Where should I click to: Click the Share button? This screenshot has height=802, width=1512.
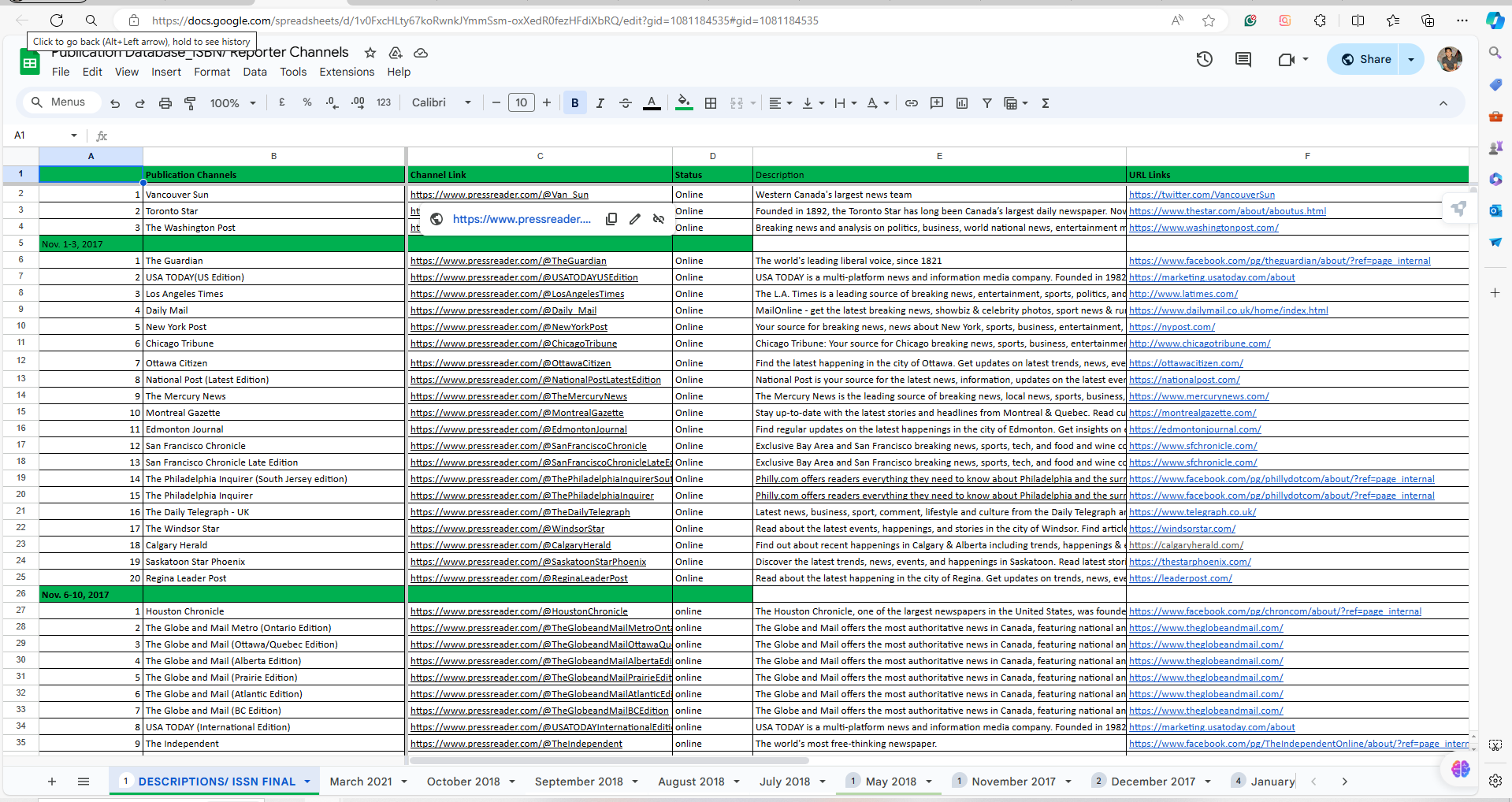tap(1366, 59)
